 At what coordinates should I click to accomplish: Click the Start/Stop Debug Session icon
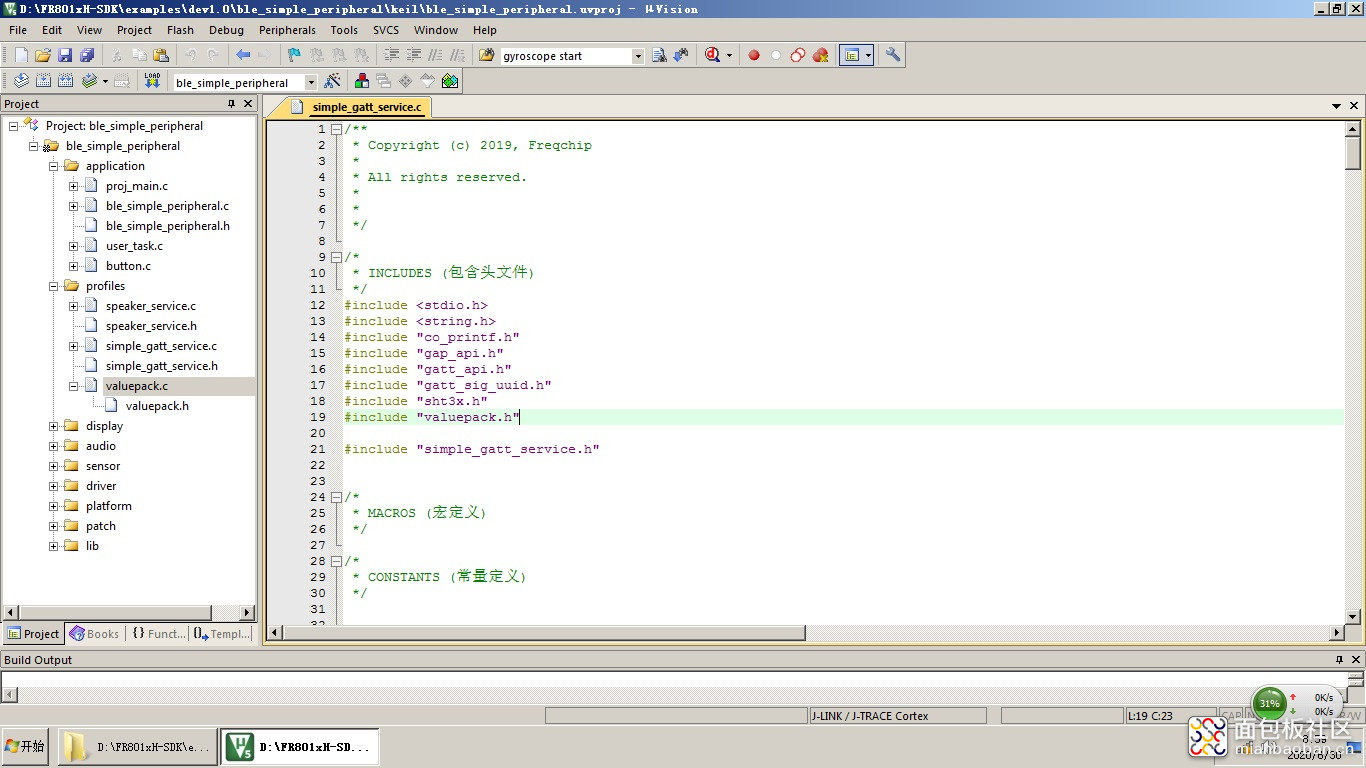[x=712, y=56]
